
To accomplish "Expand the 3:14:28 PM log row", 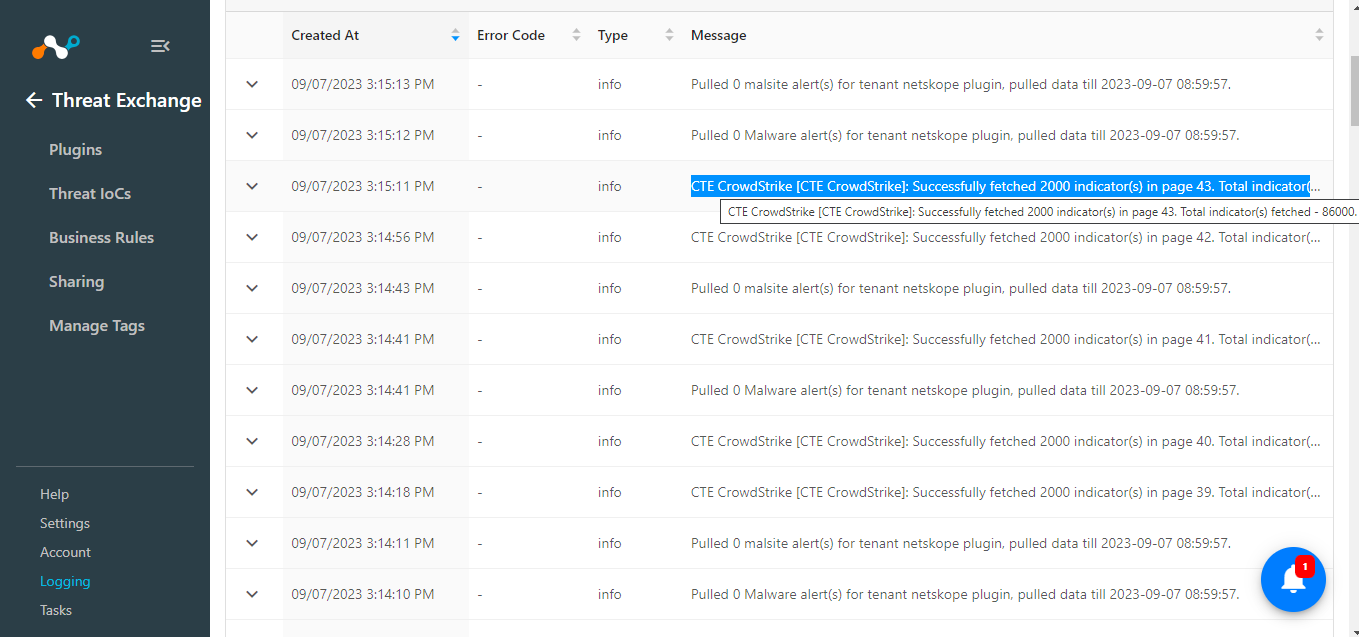I will pos(252,441).
